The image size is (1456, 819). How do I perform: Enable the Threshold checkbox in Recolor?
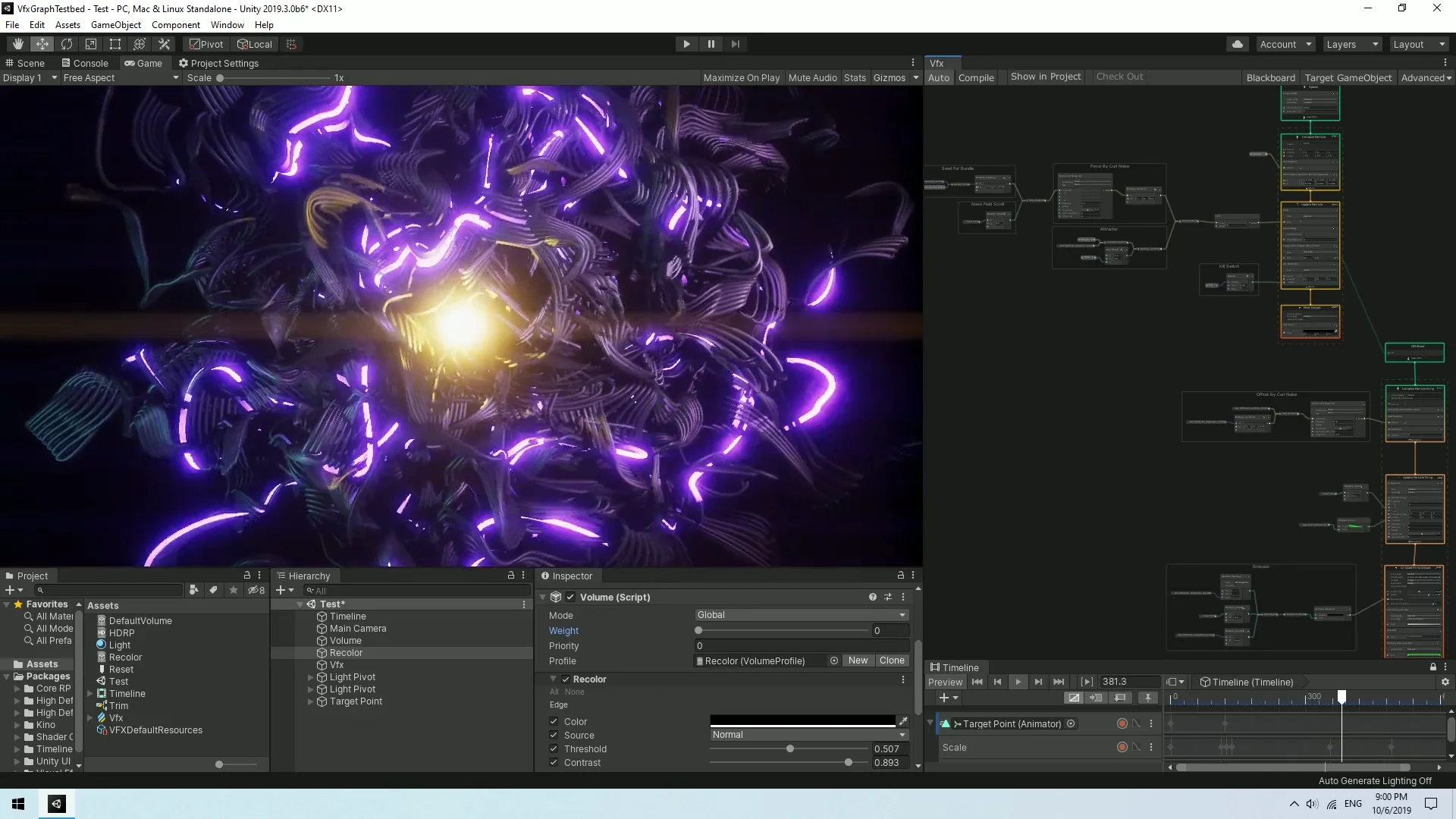pyautogui.click(x=554, y=748)
